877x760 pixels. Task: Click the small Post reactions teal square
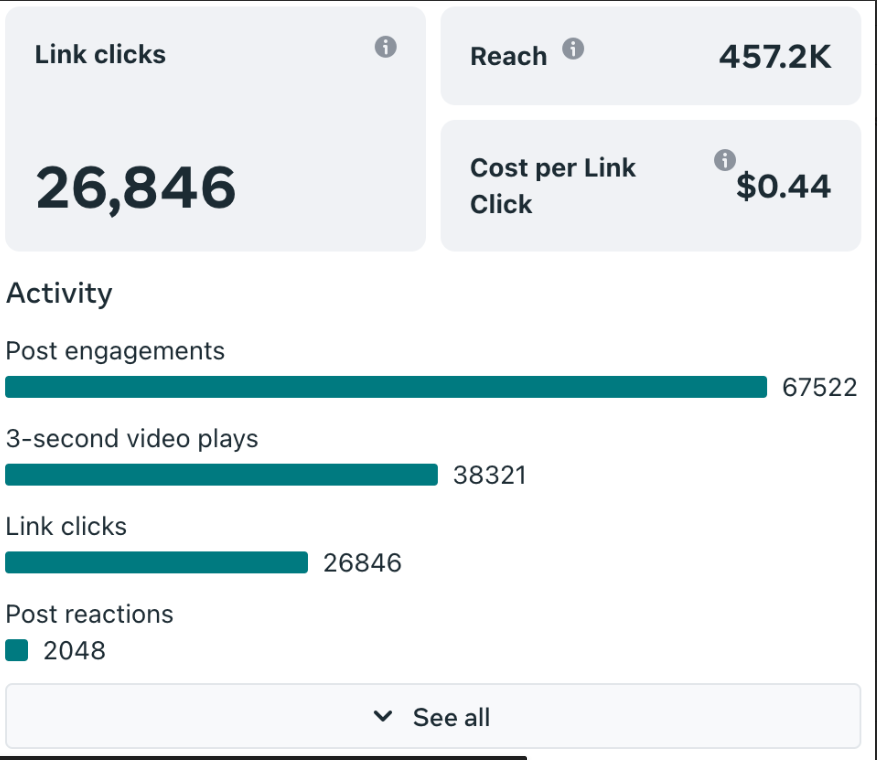tap(16, 650)
